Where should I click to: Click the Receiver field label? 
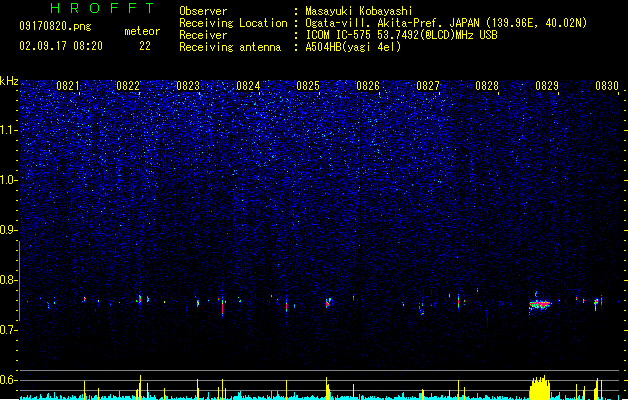point(203,35)
